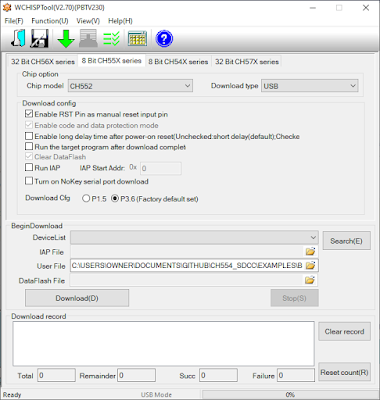Click the 'USB Mode' status bar text
380x400 pixels.
pyautogui.click(x=156, y=395)
